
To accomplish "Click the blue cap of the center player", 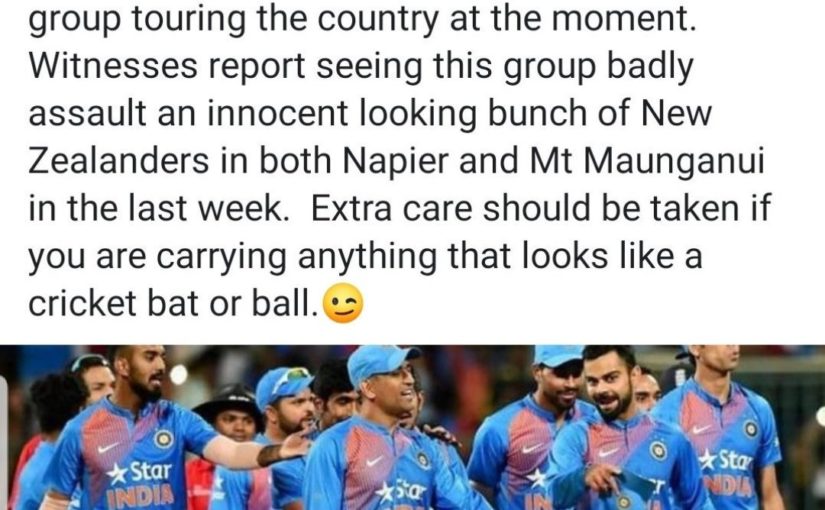I will 380,364.
